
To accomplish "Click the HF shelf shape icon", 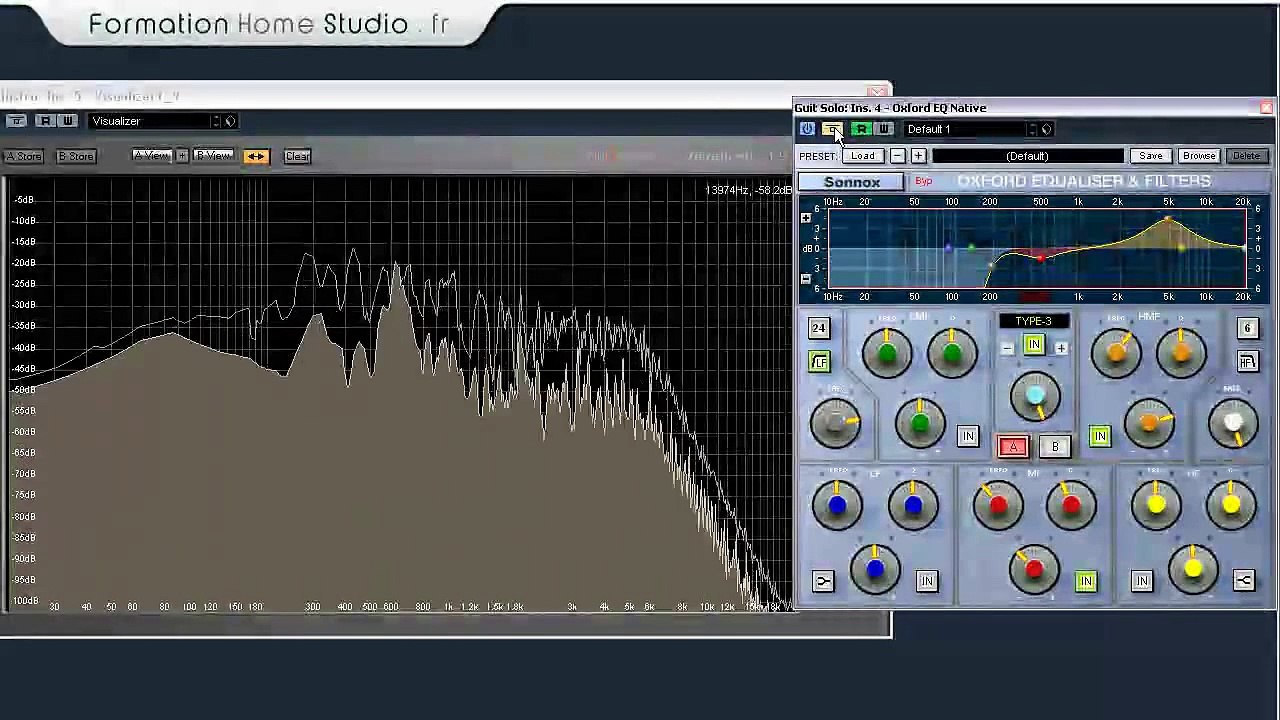I will coord(1244,581).
